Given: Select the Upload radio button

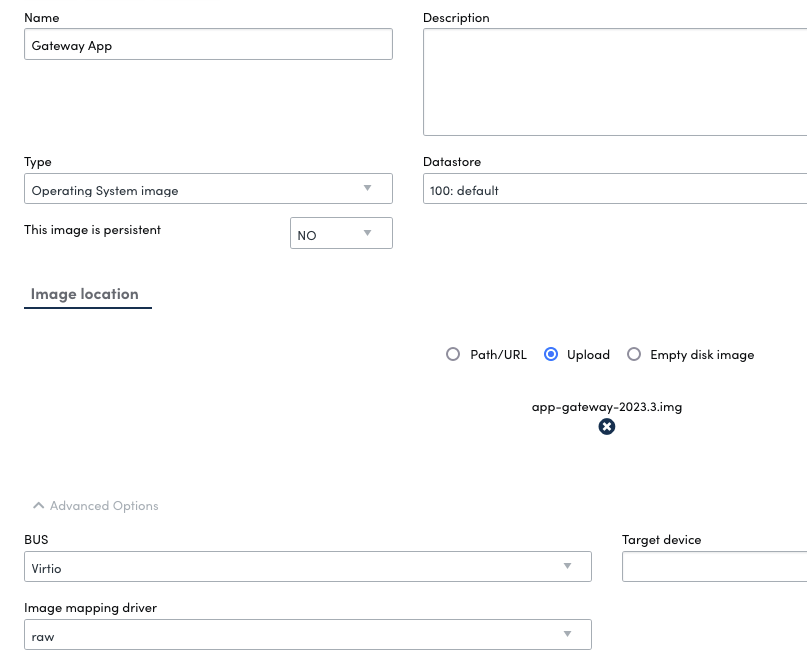Looking at the screenshot, I should tap(550, 355).
